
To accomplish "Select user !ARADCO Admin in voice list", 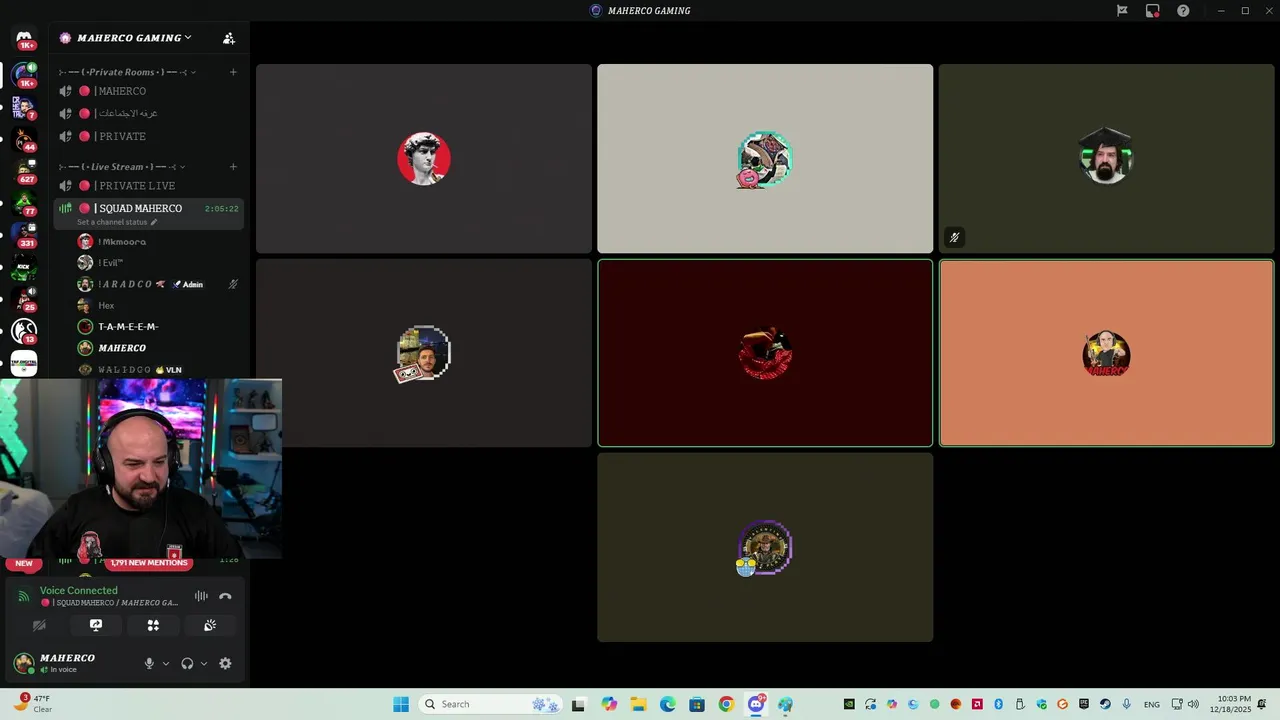I will [x=158, y=284].
